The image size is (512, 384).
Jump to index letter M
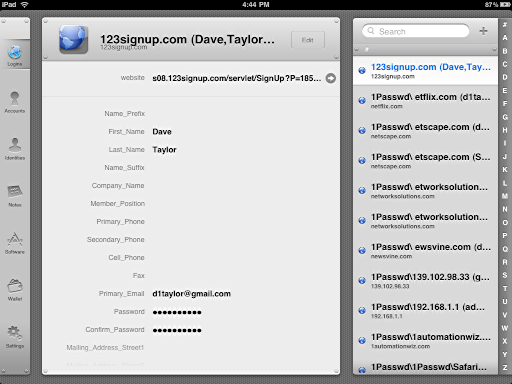pyautogui.click(x=505, y=196)
